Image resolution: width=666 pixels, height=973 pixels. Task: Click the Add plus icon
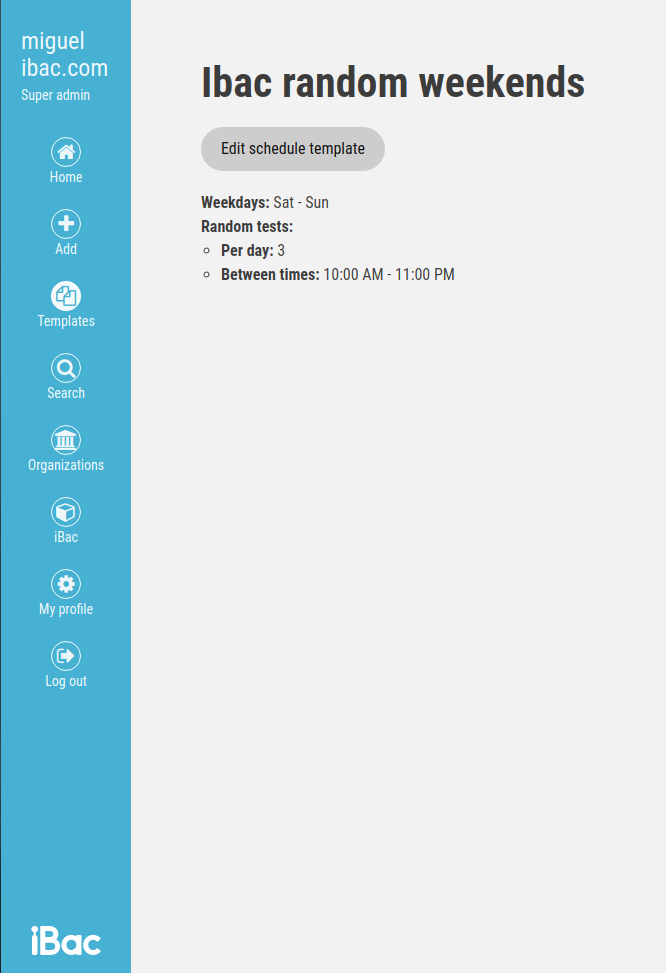point(66,224)
